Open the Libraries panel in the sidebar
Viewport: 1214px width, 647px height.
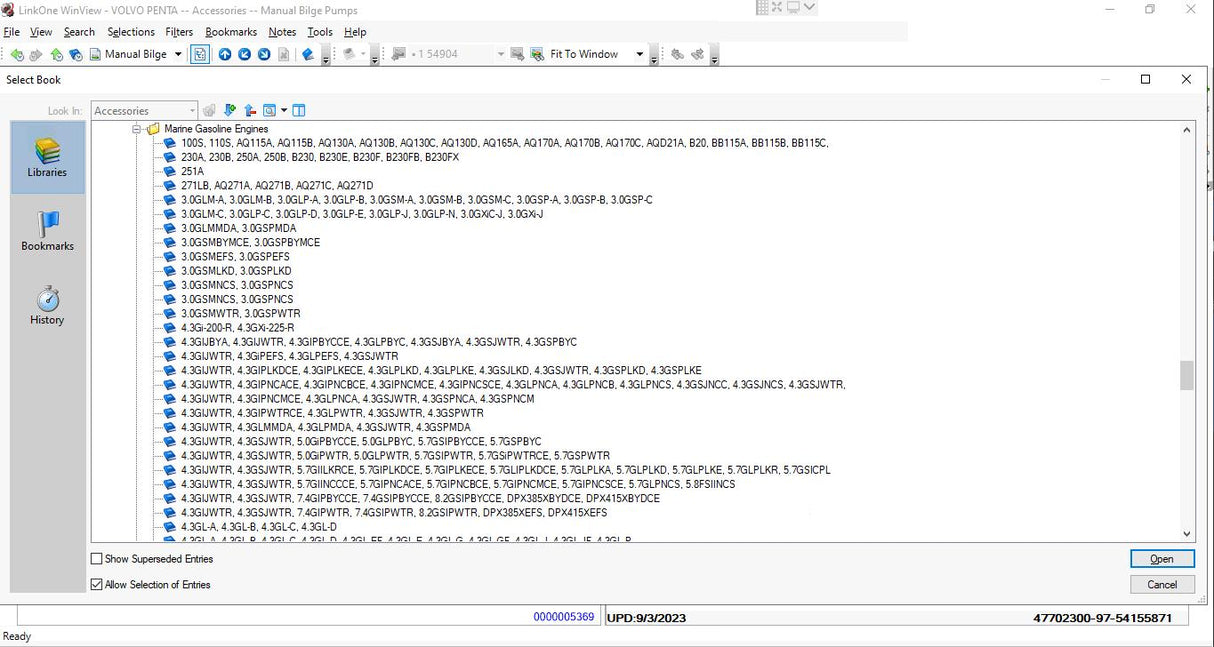pyautogui.click(x=46, y=156)
